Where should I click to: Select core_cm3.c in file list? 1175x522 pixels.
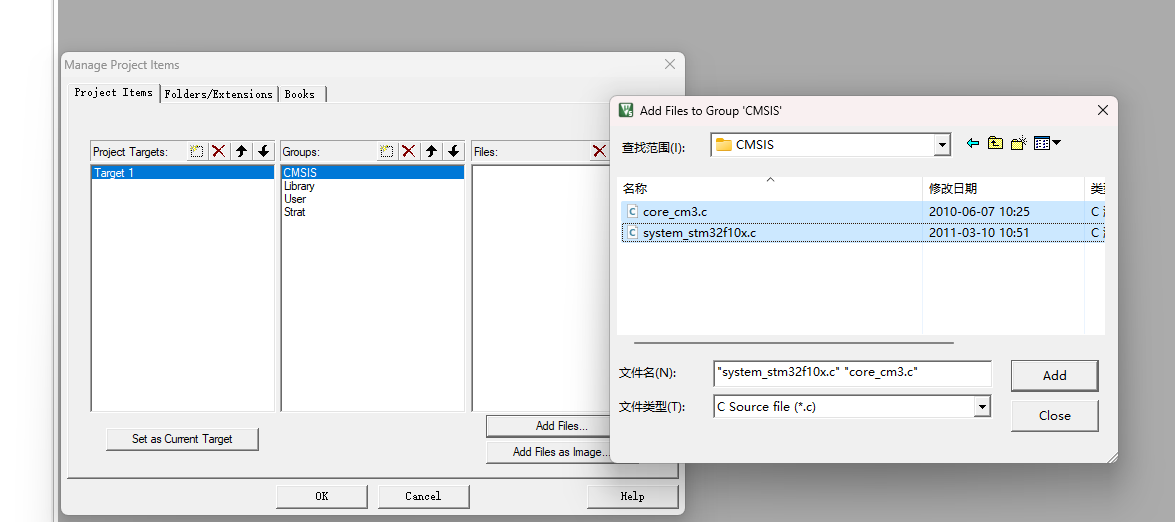coord(675,211)
